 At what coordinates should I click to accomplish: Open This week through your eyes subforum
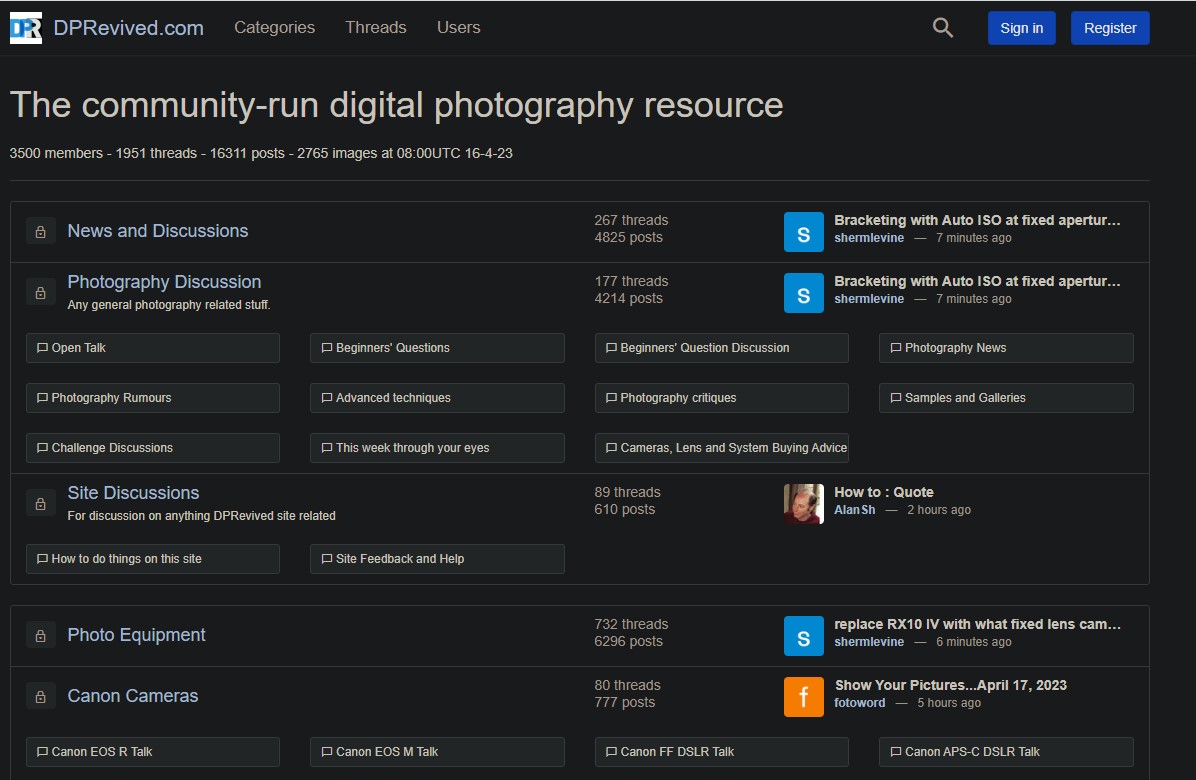click(x=437, y=448)
